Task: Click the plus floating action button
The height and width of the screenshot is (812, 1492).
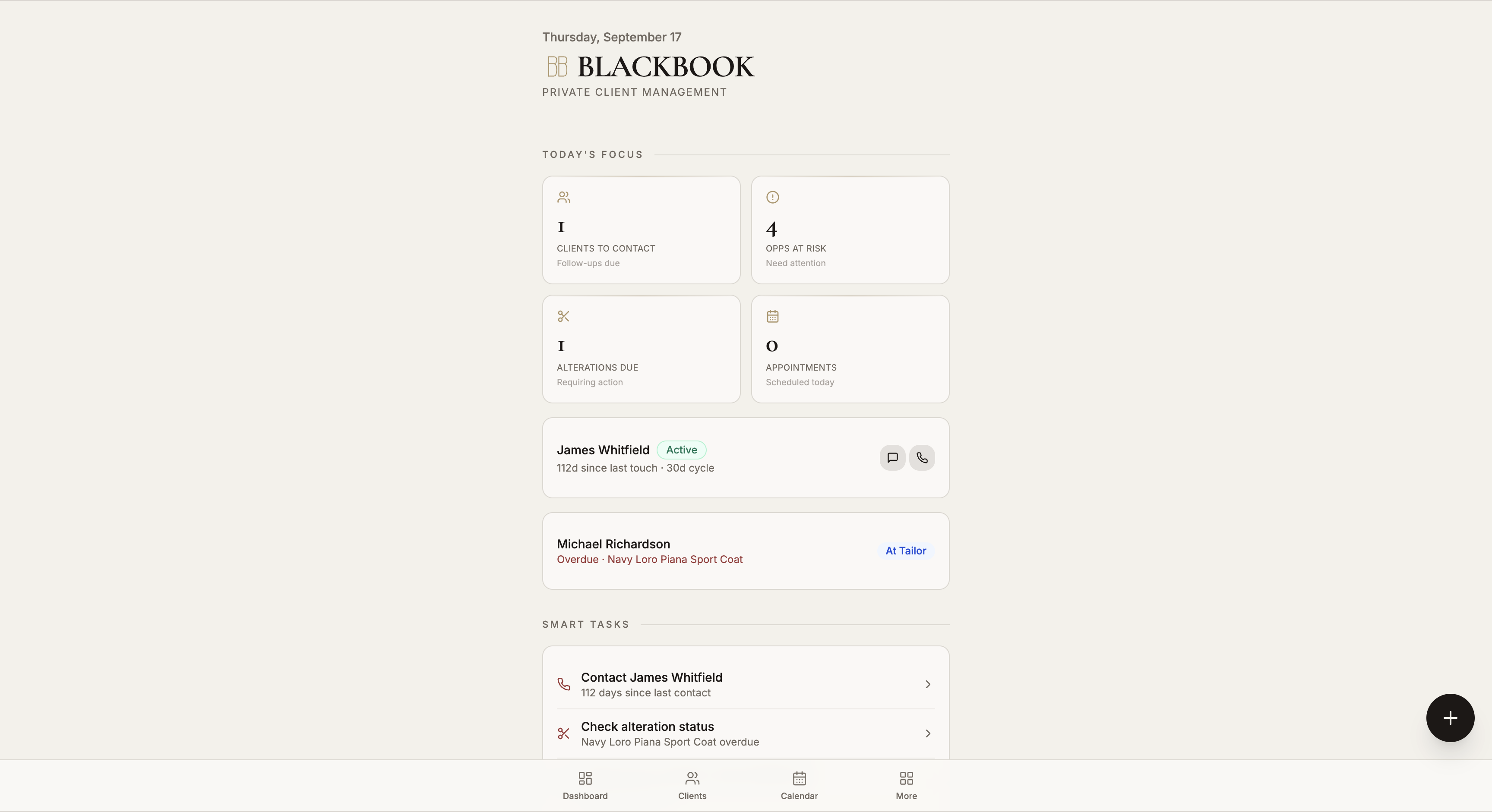Action: (1450, 718)
